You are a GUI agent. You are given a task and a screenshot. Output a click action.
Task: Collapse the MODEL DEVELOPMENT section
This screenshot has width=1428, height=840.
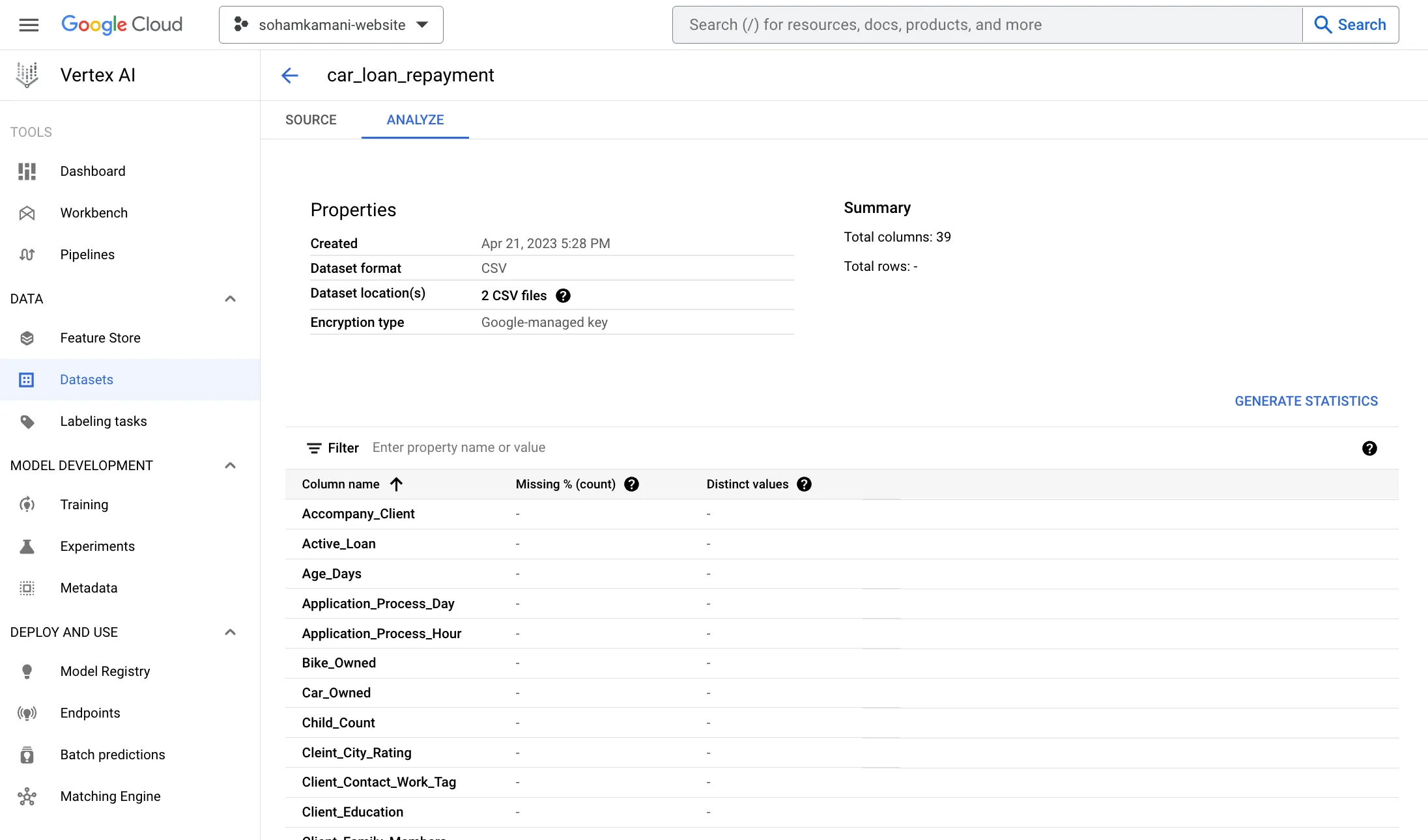tap(230, 466)
